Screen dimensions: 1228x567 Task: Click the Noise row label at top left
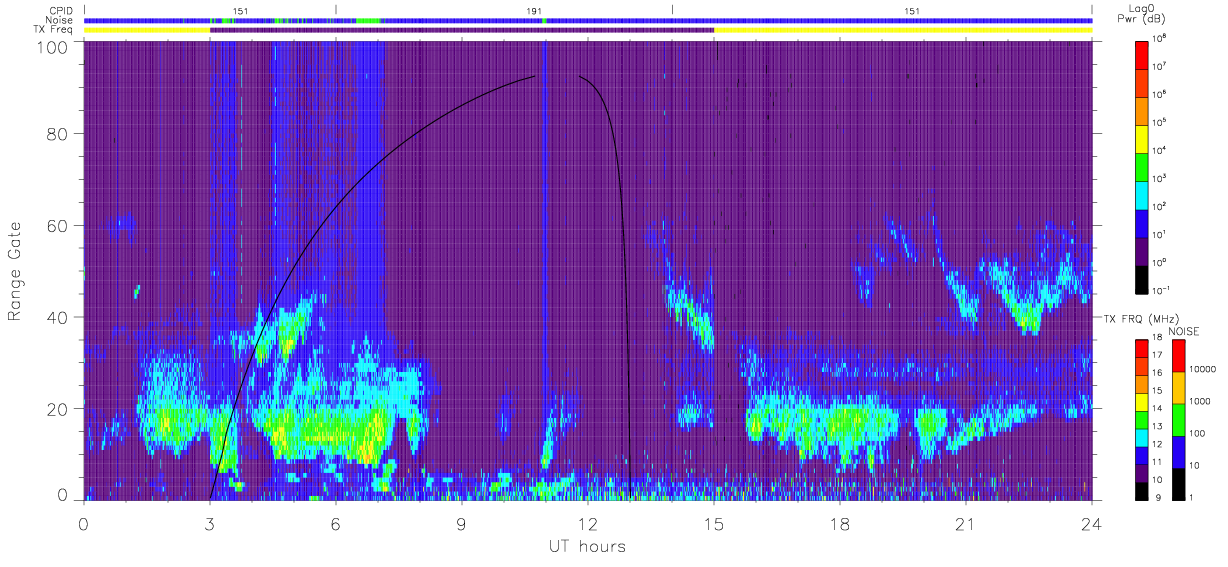(60, 20)
